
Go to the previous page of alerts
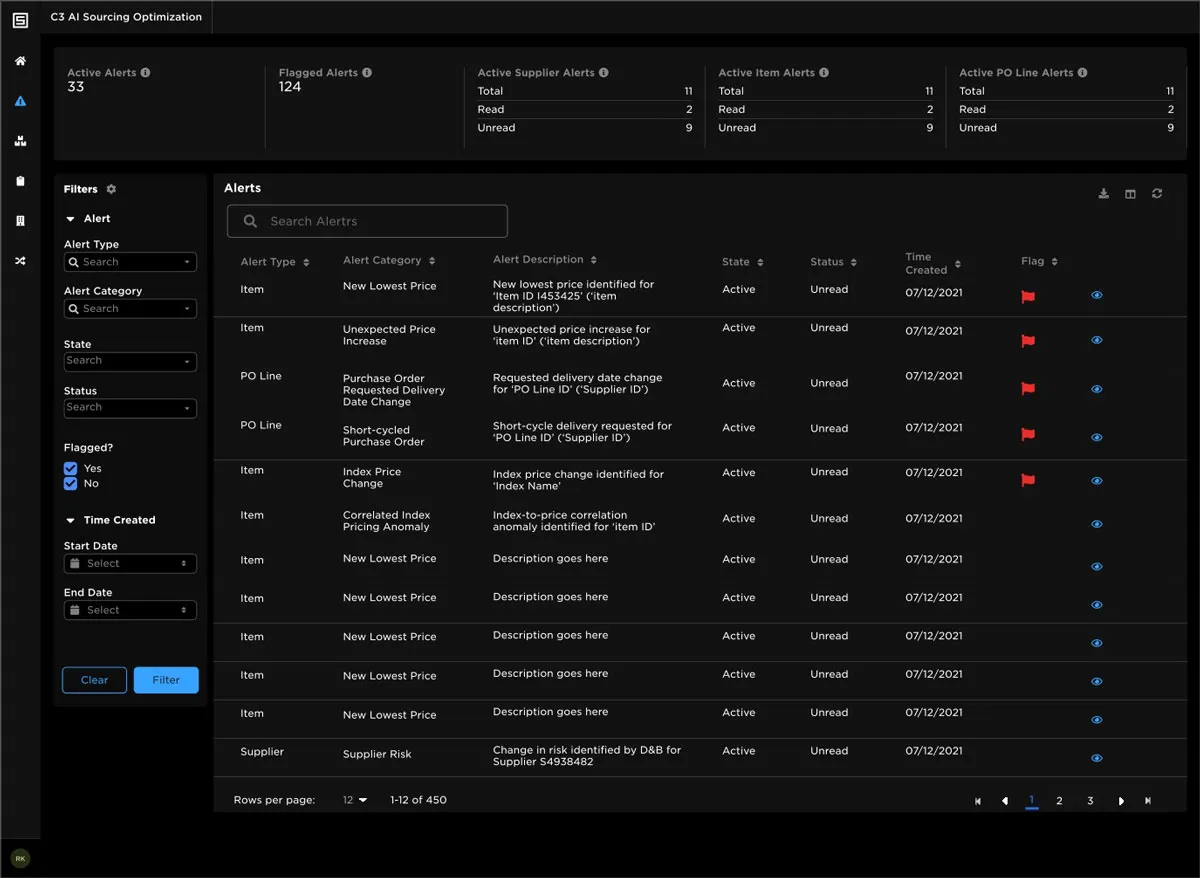tap(1005, 801)
